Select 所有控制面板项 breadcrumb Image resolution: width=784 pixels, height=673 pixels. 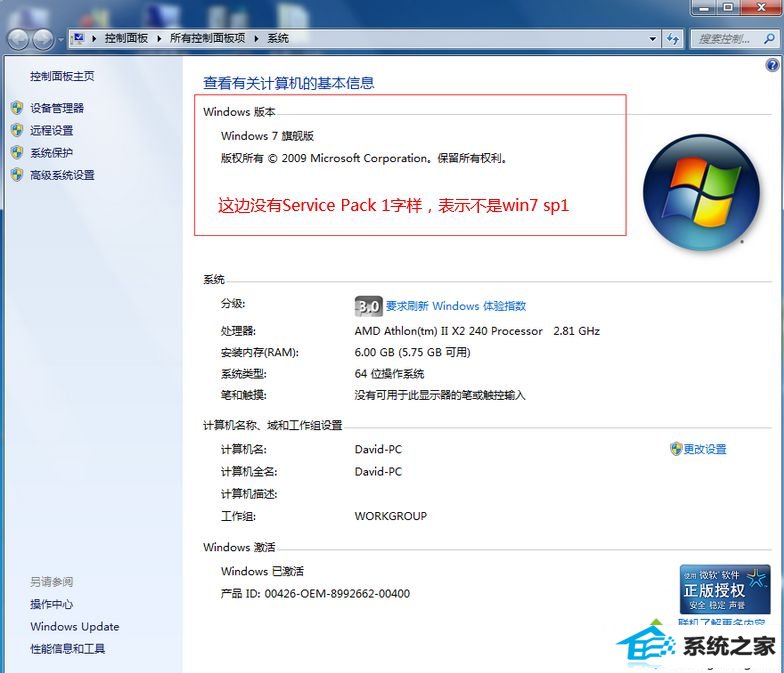tap(208, 38)
